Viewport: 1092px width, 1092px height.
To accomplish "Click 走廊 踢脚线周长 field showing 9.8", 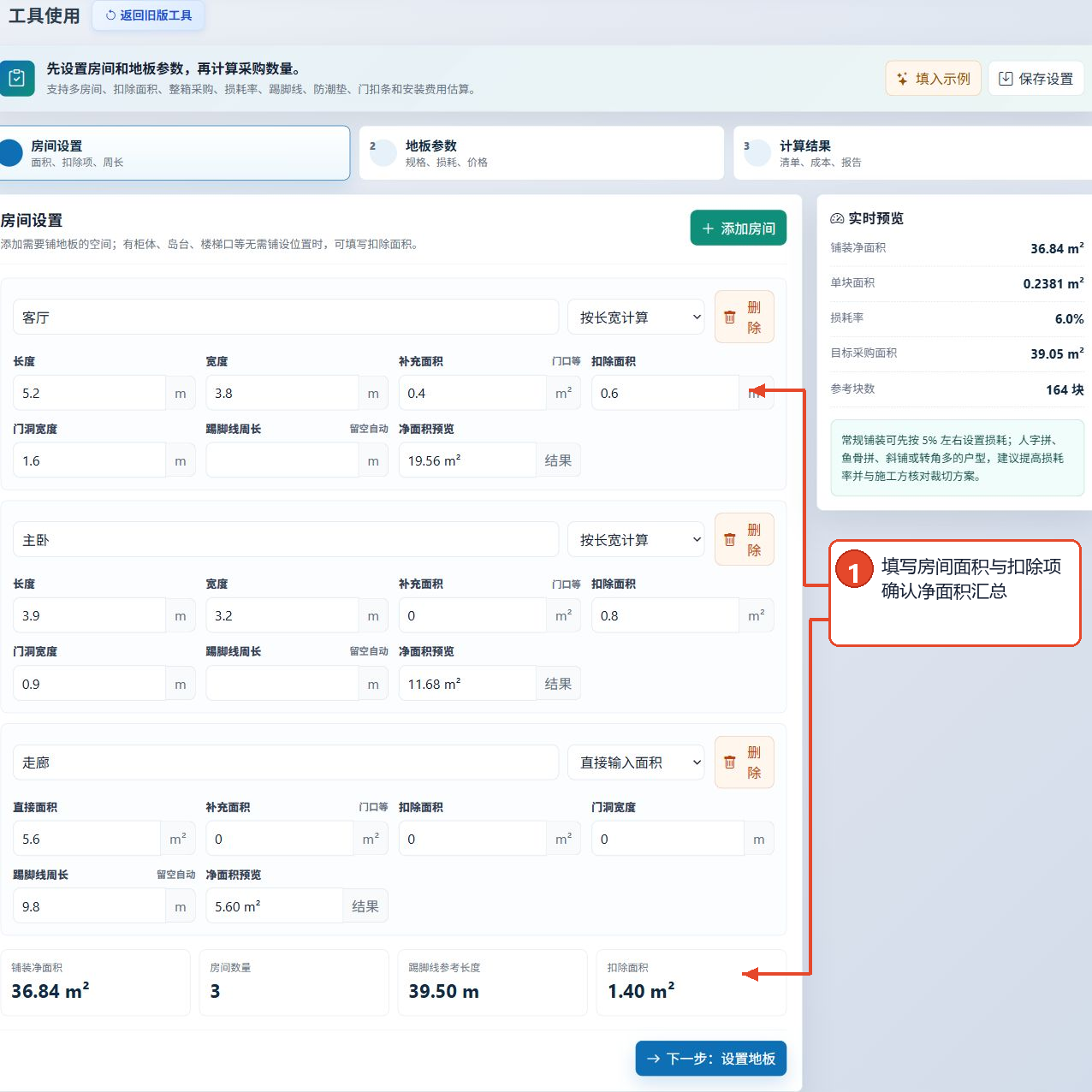I will pyautogui.click(x=89, y=906).
